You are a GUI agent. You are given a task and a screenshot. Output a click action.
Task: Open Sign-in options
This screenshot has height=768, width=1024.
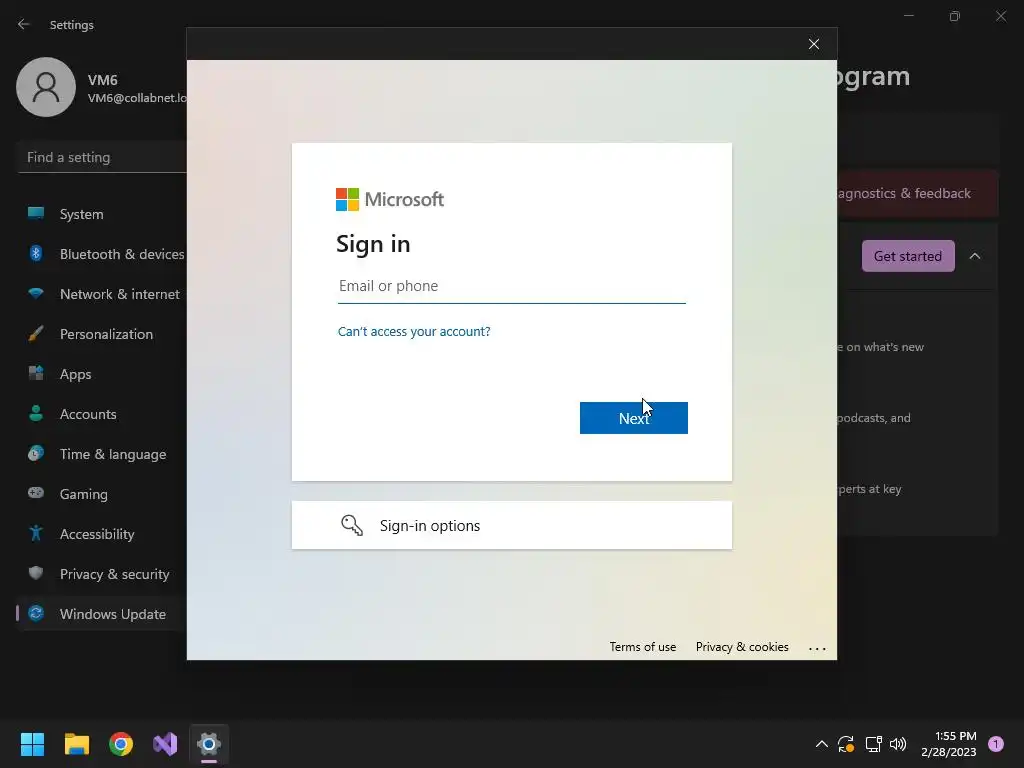point(511,525)
